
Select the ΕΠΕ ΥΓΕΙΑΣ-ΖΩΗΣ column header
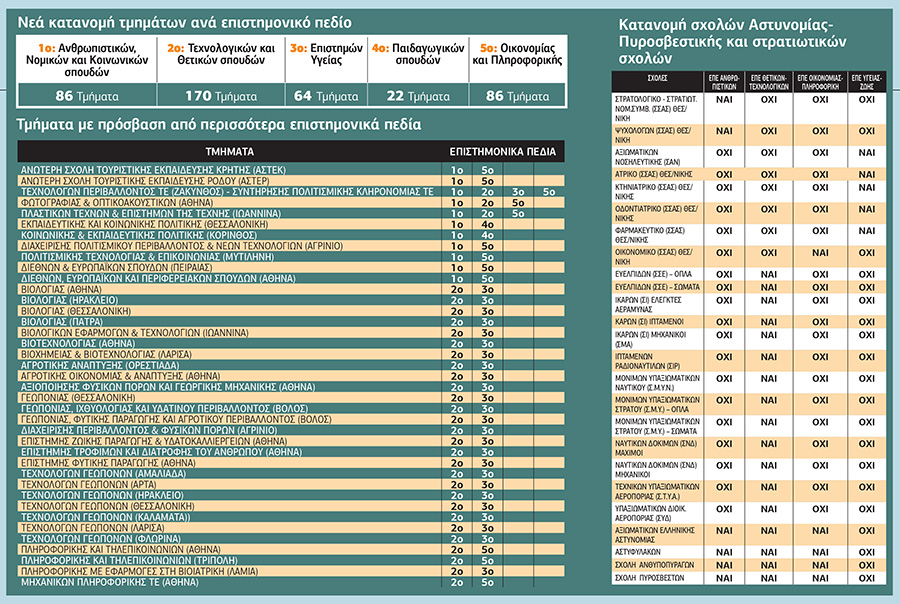[x=867, y=82]
